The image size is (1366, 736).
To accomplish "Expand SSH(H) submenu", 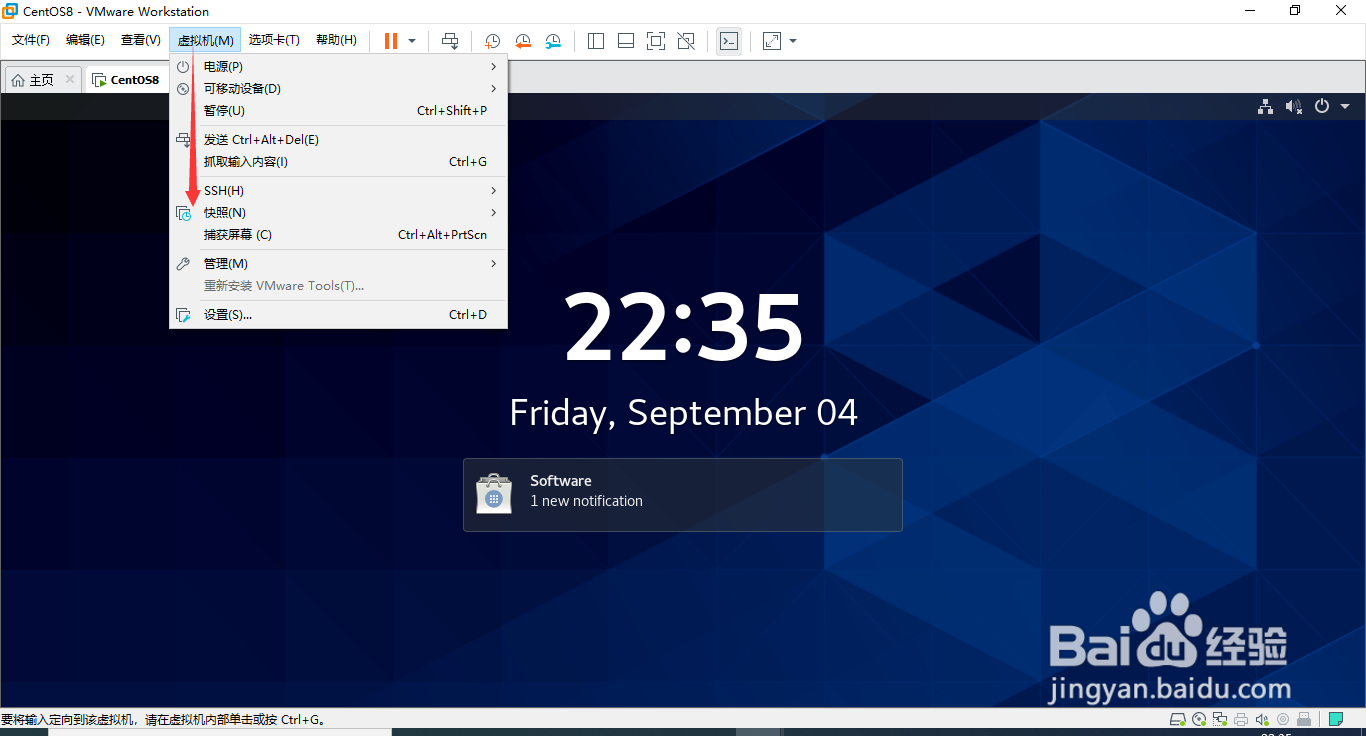I will 339,190.
